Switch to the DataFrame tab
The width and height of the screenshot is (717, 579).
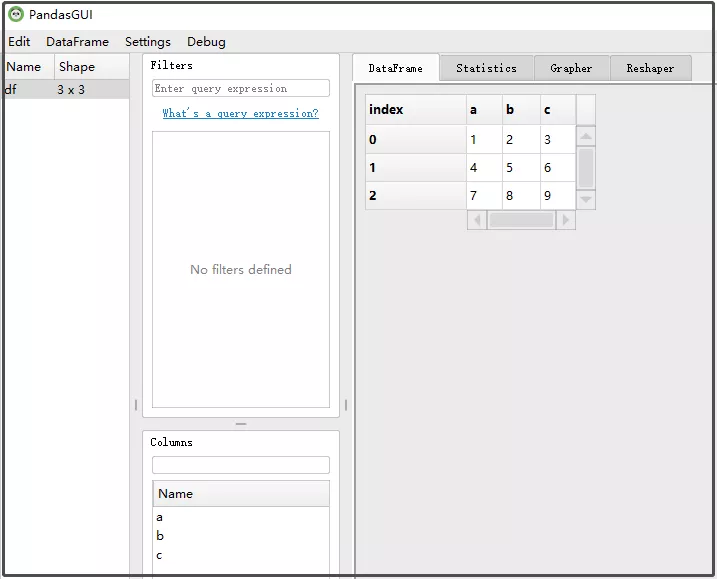point(396,68)
